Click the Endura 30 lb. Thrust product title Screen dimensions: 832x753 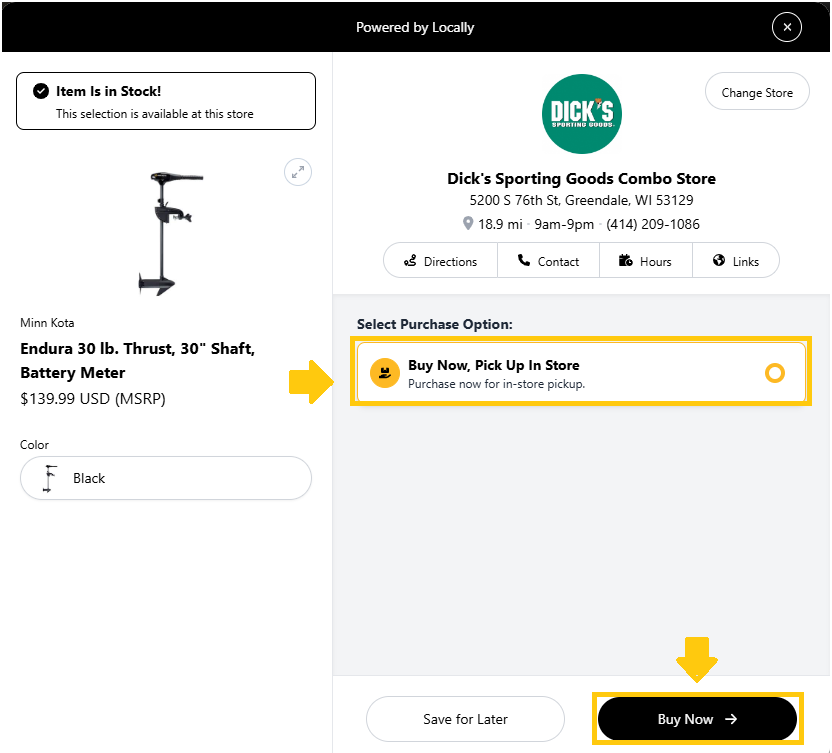click(137, 360)
